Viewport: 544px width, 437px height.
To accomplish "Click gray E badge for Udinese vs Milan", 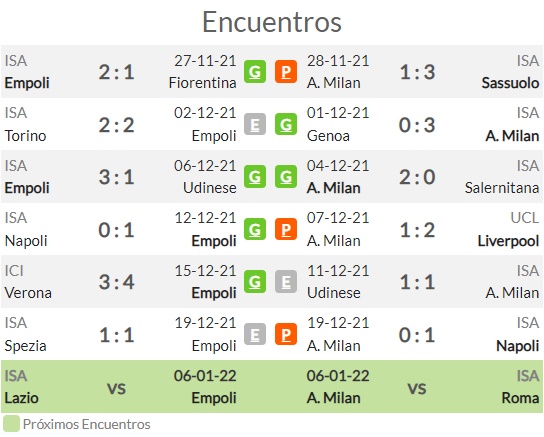I will click(x=286, y=282).
